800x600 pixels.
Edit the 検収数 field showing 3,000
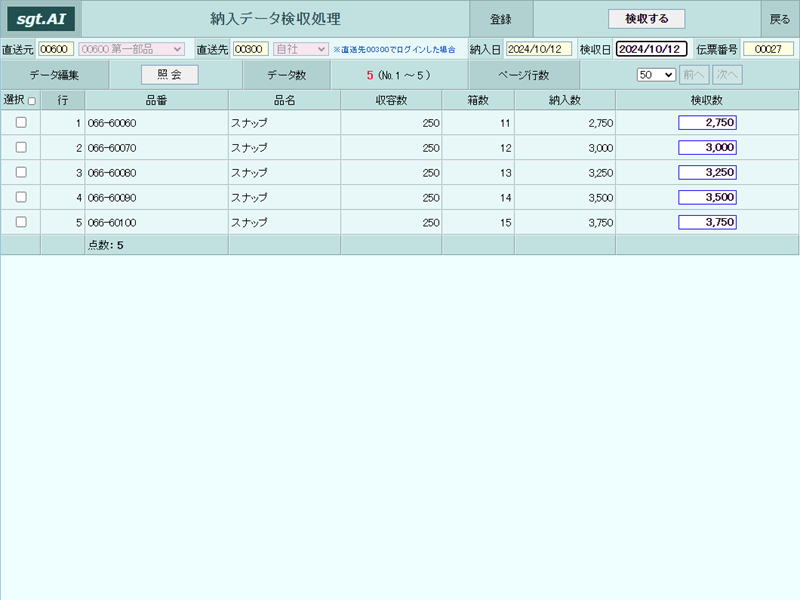click(707, 147)
